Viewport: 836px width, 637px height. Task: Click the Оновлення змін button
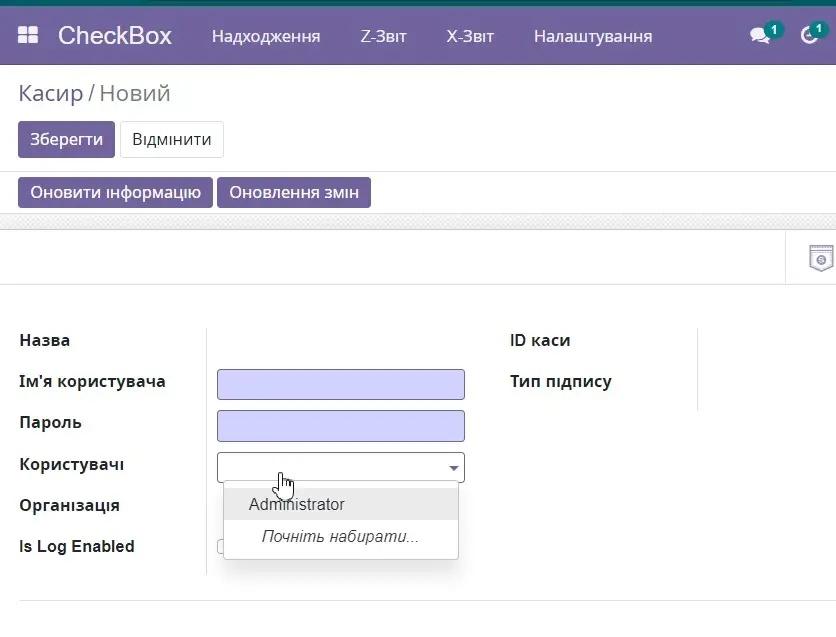pyautogui.click(x=294, y=192)
